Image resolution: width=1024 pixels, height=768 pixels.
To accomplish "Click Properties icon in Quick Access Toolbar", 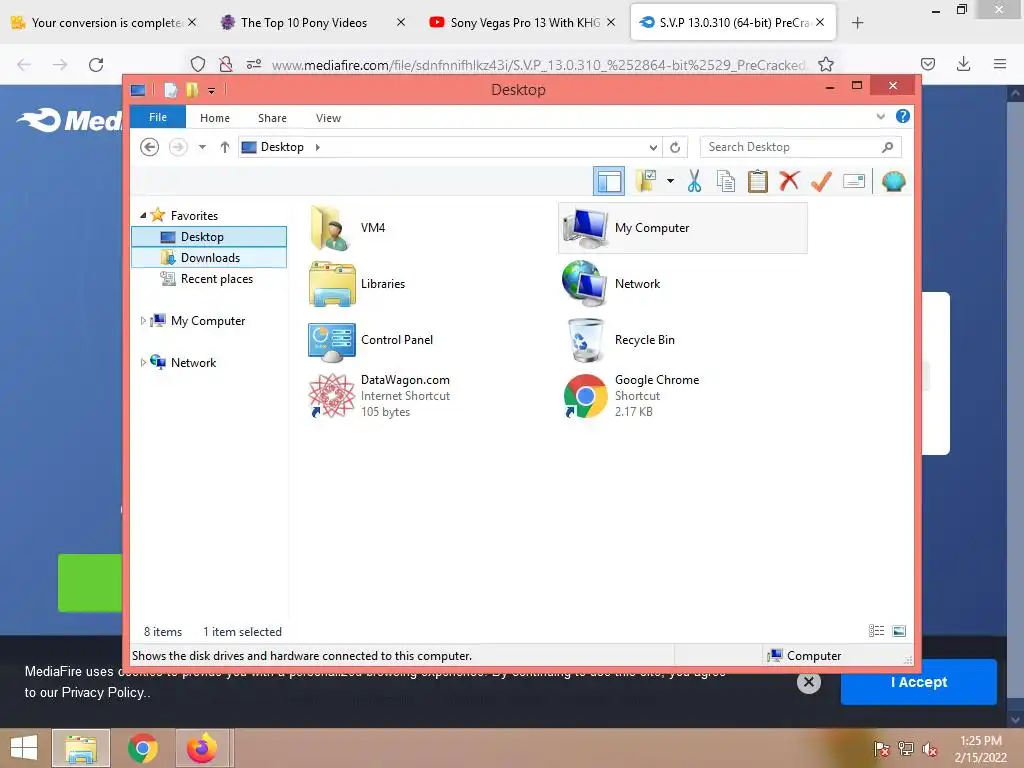I will pyautogui.click(x=170, y=90).
